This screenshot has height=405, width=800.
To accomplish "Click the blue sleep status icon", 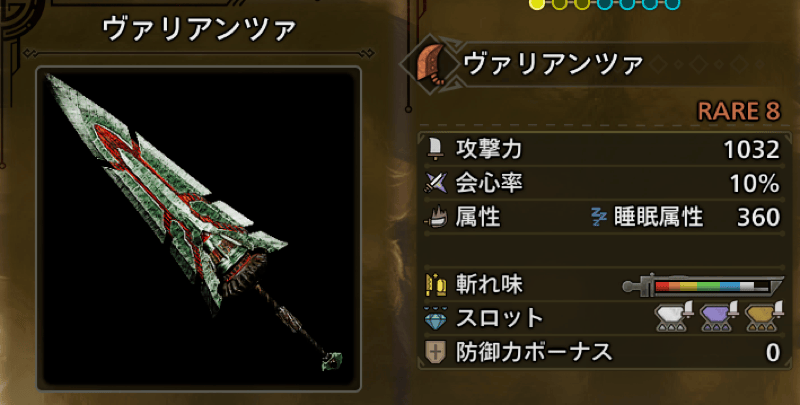I will click(x=599, y=217).
